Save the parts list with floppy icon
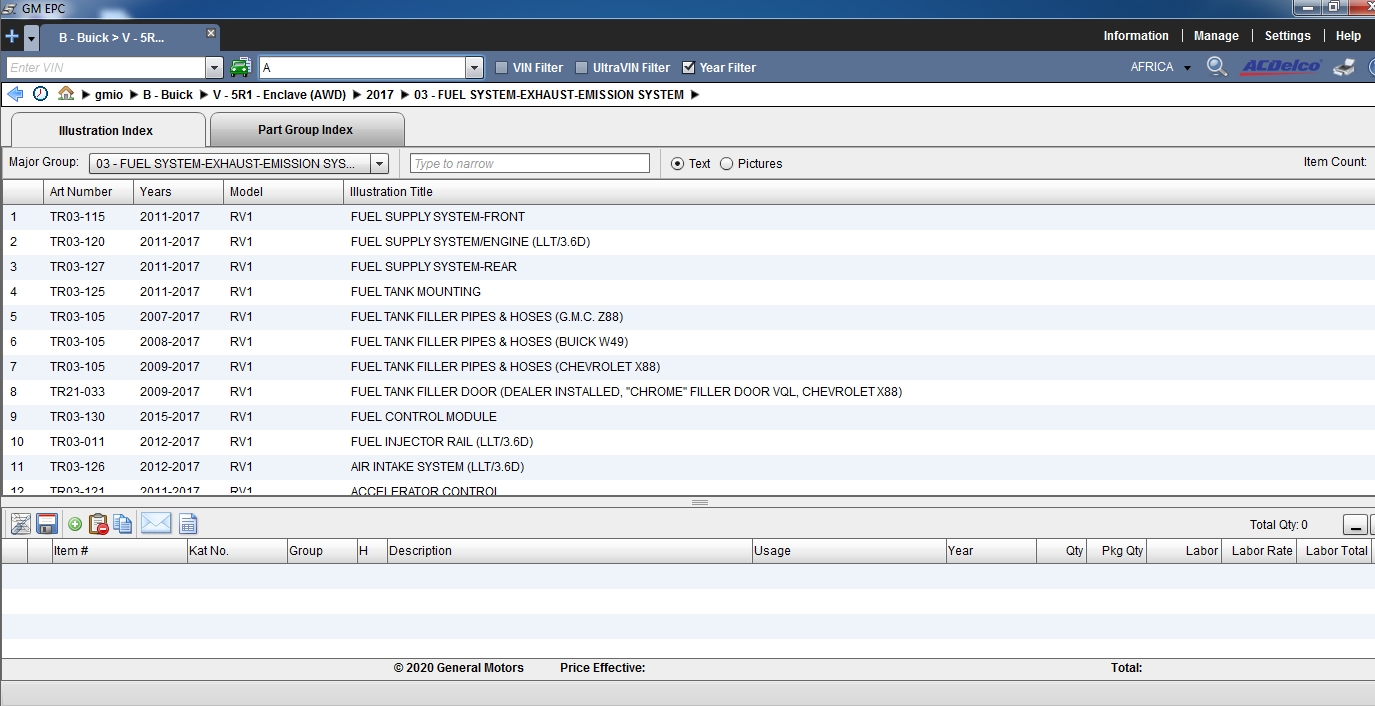 46,524
